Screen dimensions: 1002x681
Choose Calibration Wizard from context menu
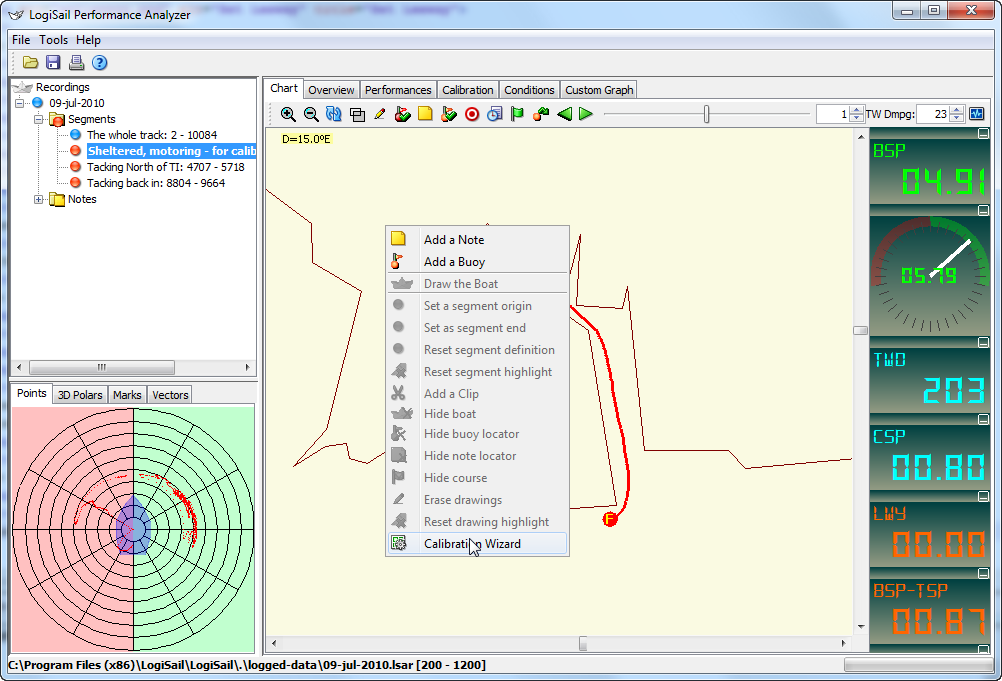tap(472, 544)
